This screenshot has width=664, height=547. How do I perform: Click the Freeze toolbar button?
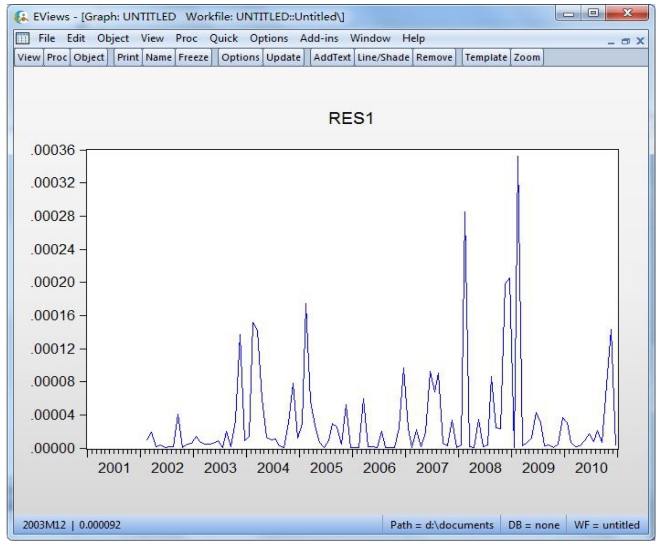(193, 58)
